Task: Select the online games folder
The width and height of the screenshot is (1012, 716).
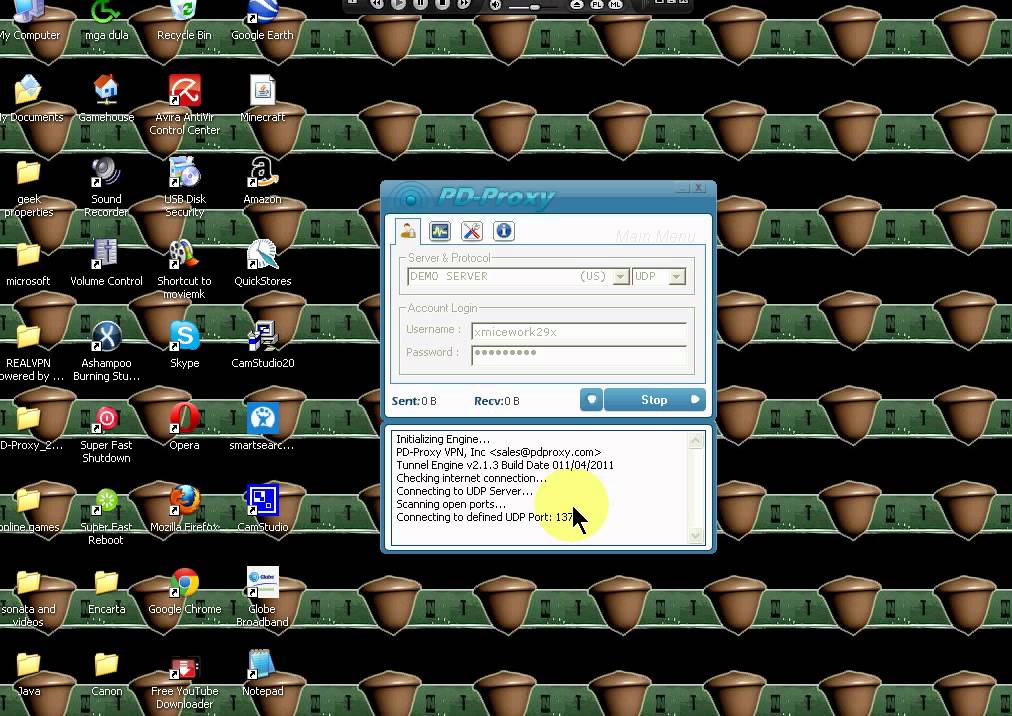Action: click(28, 509)
